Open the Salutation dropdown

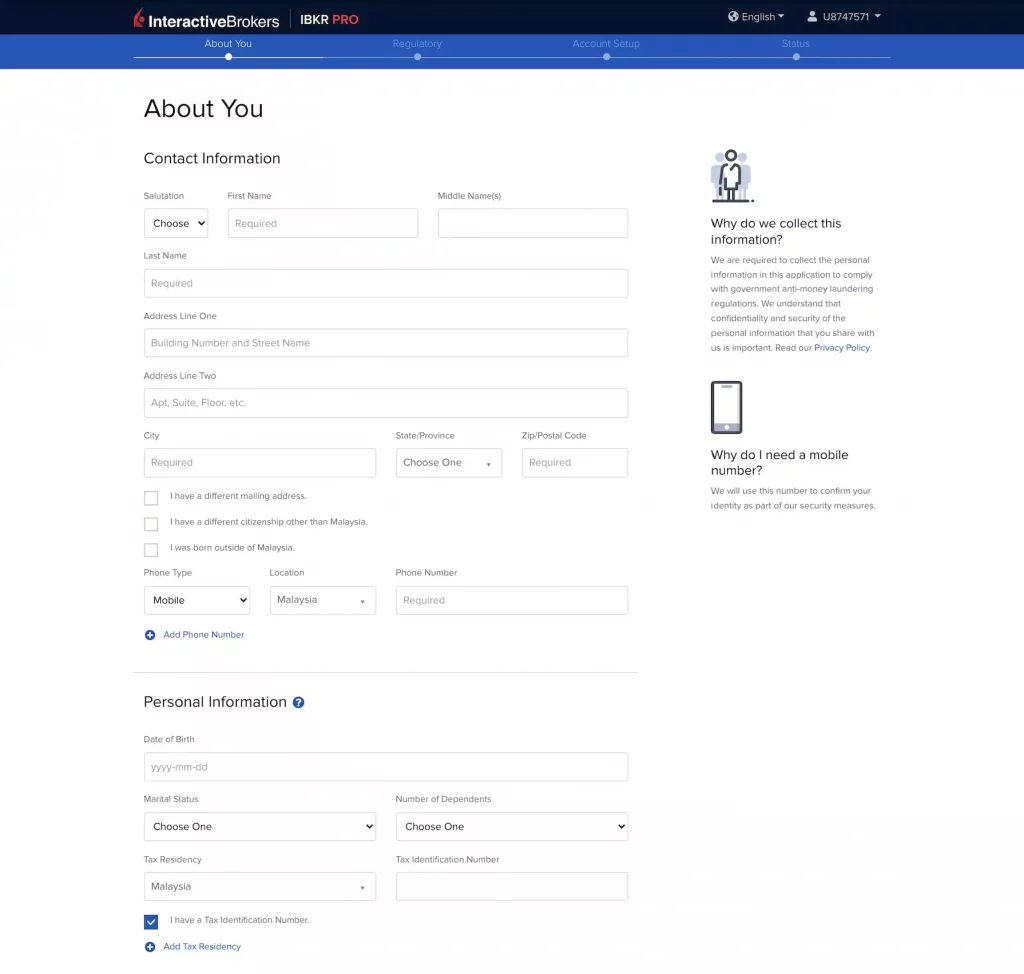pos(176,224)
